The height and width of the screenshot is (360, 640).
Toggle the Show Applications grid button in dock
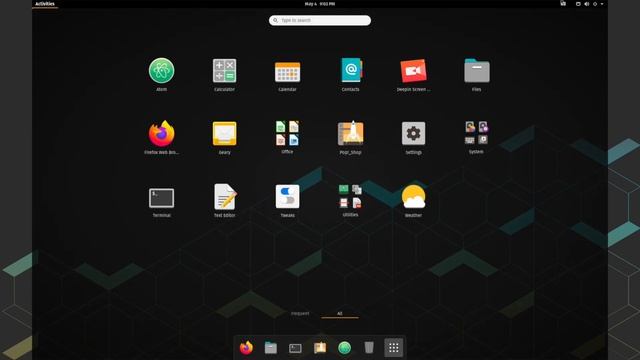click(x=393, y=348)
